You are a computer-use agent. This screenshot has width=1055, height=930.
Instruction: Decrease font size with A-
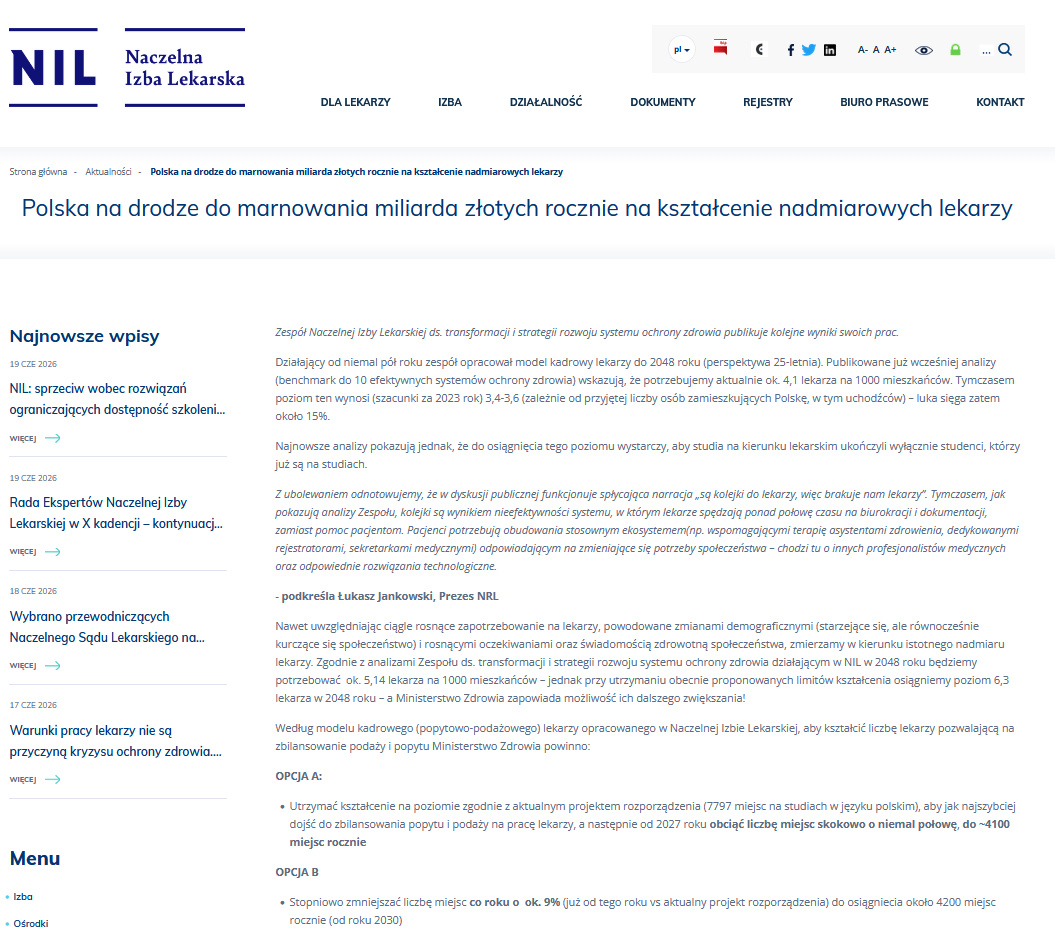[863, 50]
